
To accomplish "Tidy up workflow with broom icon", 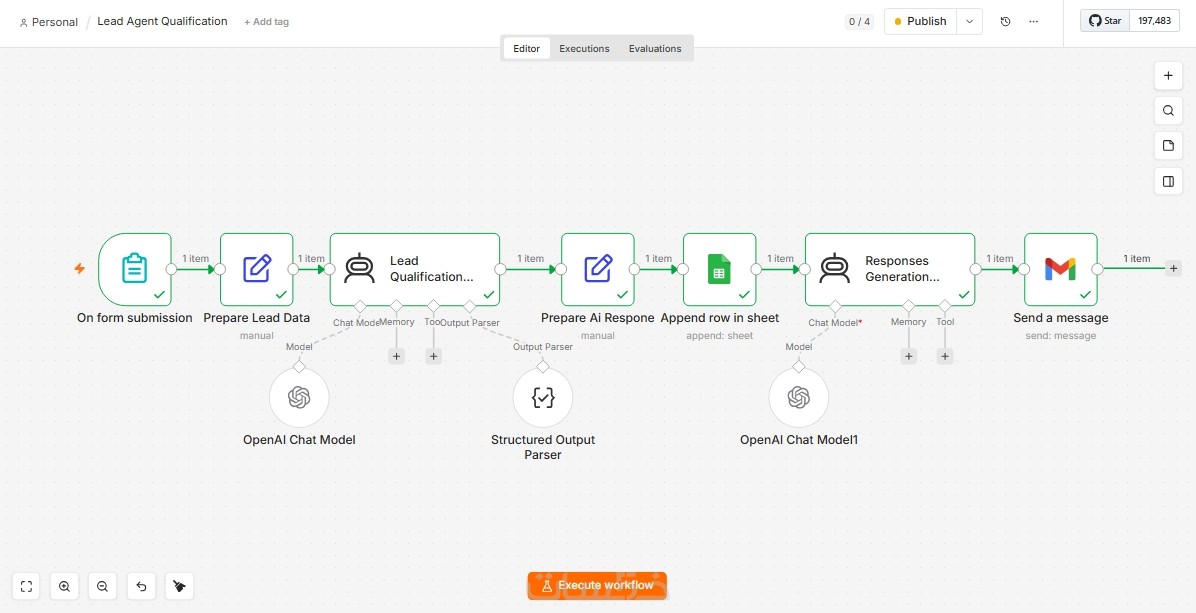I will click(x=179, y=586).
